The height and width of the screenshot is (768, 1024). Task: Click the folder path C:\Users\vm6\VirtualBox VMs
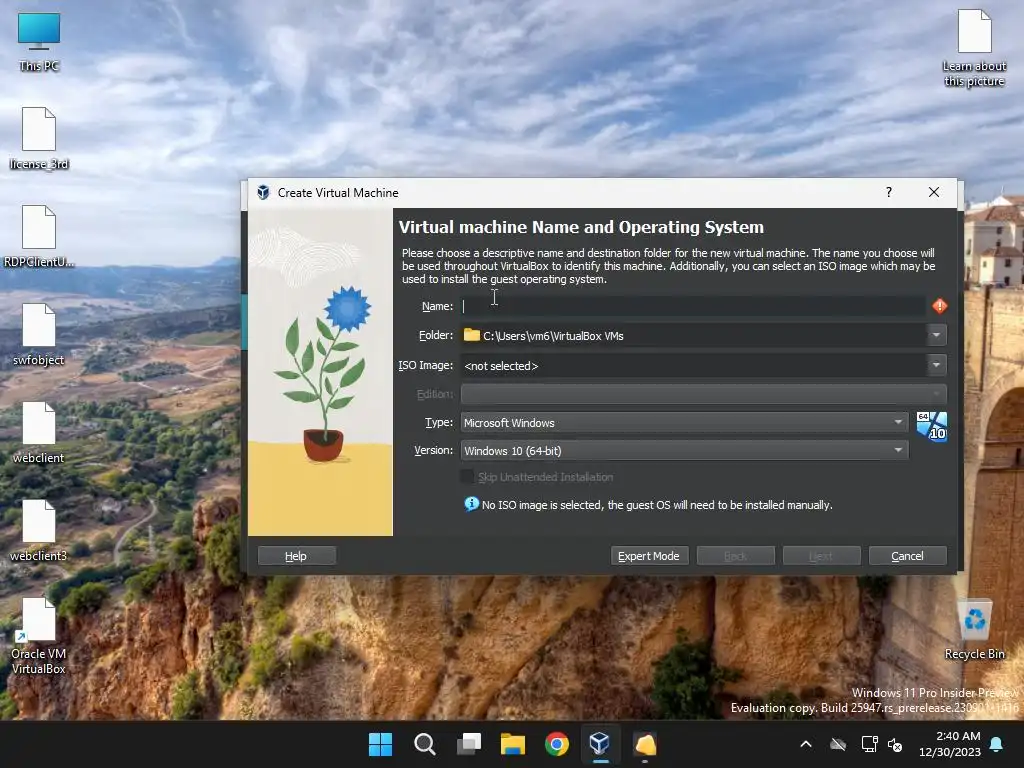pos(553,336)
